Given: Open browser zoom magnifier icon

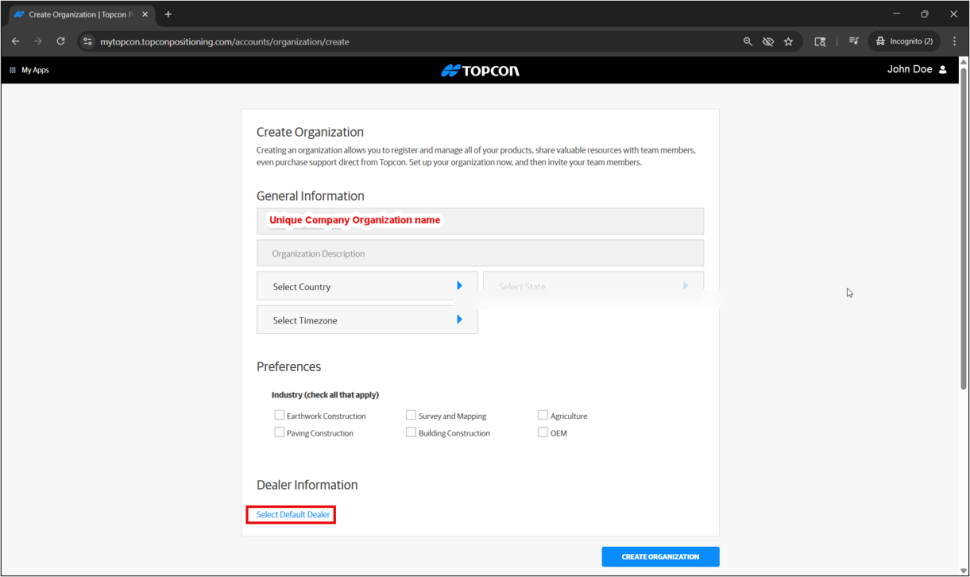Looking at the screenshot, I should (748, 42).
